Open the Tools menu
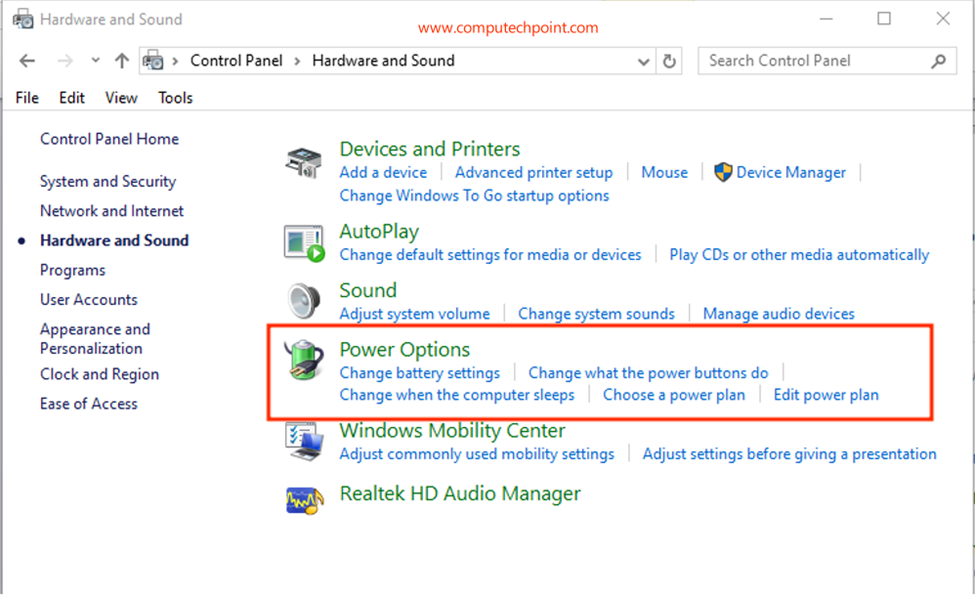The image size is (975, 598). coord(175,98)
